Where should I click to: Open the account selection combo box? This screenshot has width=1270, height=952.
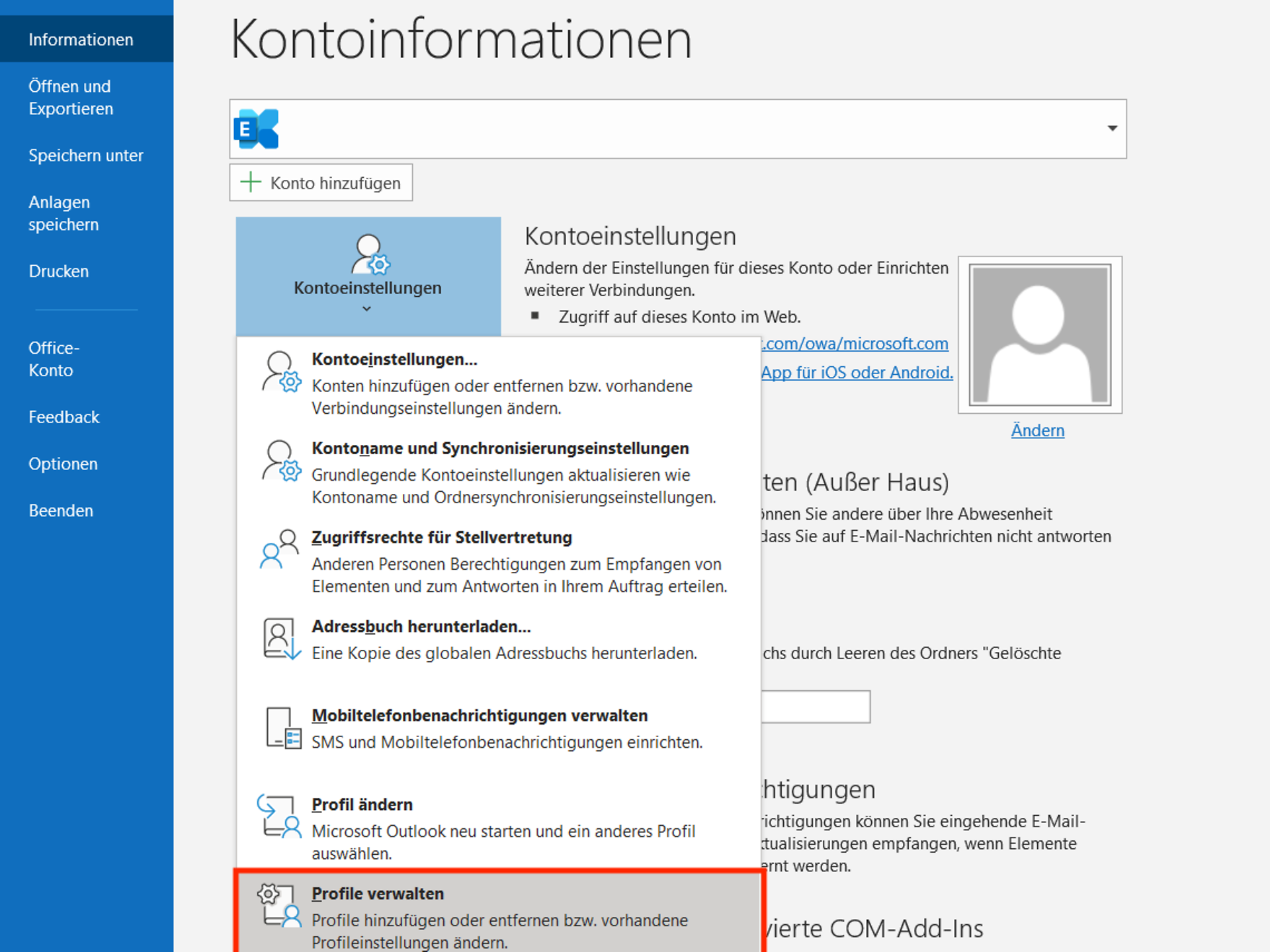coord(661,128)
